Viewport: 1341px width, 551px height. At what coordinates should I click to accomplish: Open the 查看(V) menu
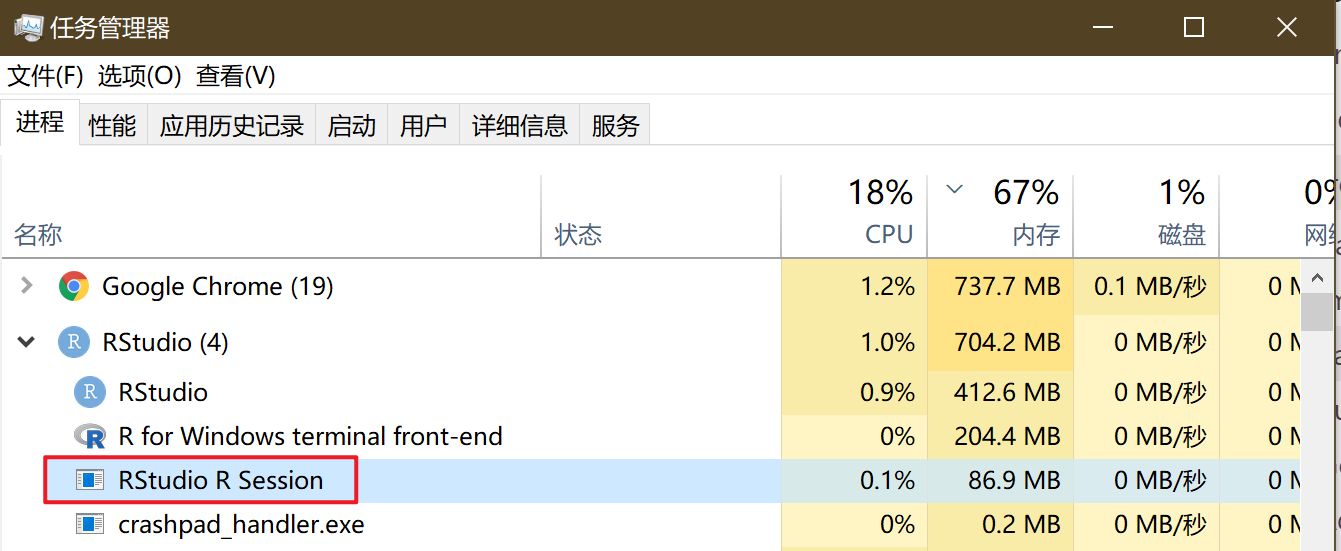[235, 76]
